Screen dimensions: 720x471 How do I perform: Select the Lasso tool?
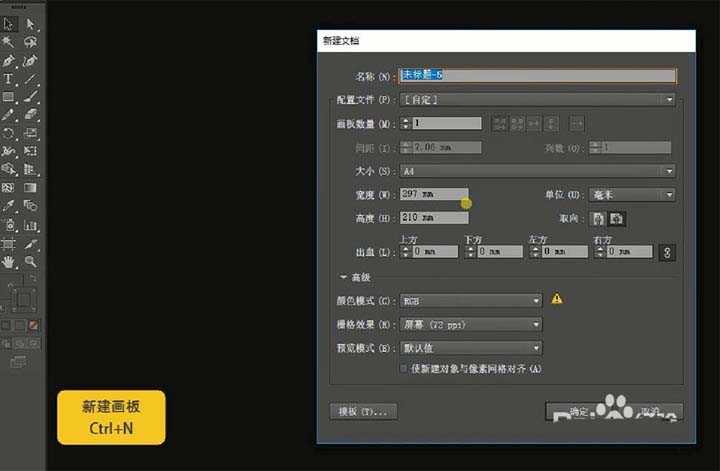pyautogui.click(x=30, y=42)
